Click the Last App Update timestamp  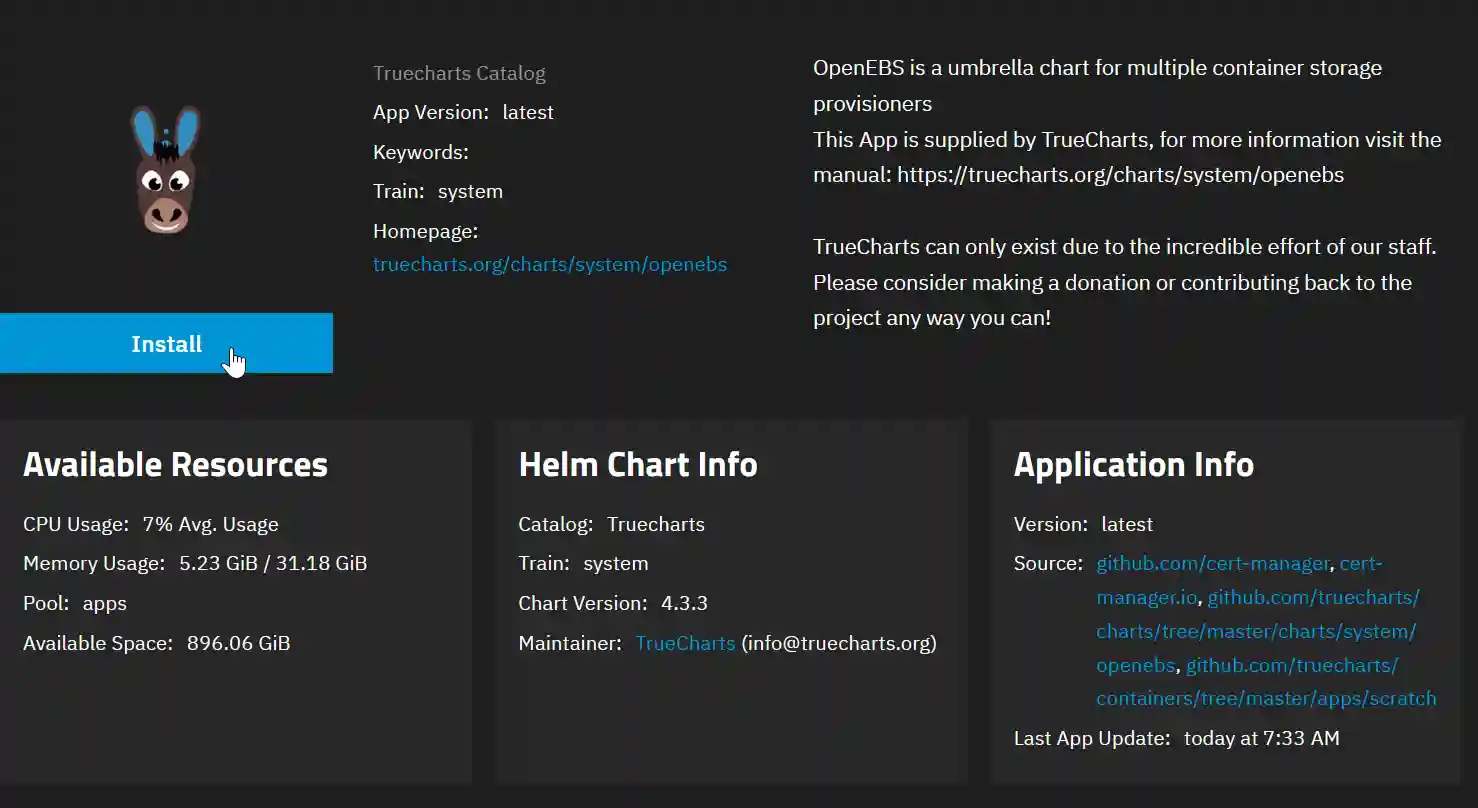point(1261,738)
